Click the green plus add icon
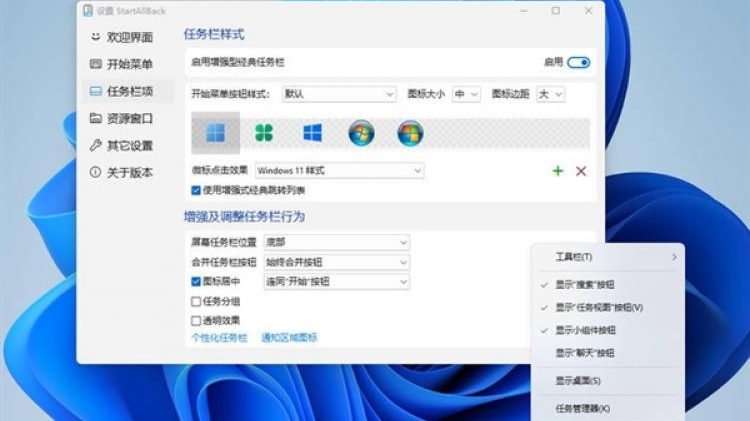 coord(558,171)
